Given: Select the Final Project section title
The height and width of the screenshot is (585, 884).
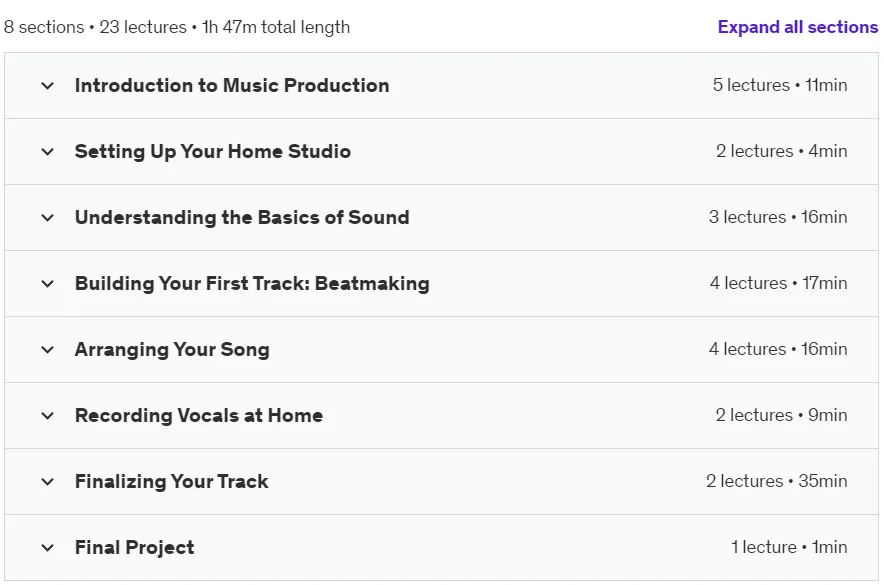Looking at the screenshot, I should (x=134, y=548).
